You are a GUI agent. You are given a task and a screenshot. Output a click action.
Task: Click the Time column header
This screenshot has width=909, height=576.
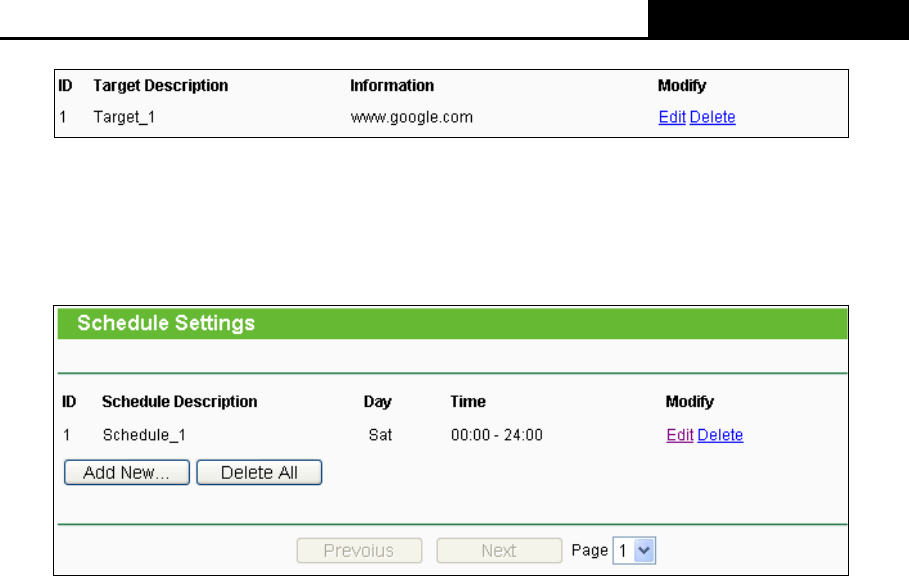coord(468,402)
